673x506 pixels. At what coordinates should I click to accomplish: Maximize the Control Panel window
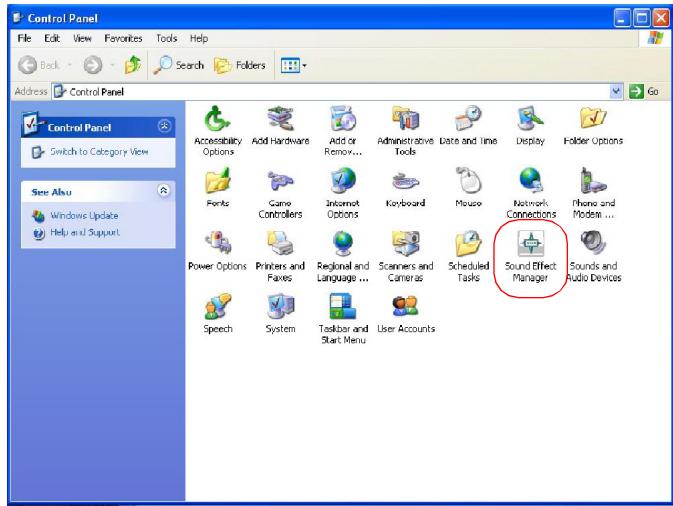(642, 18)
